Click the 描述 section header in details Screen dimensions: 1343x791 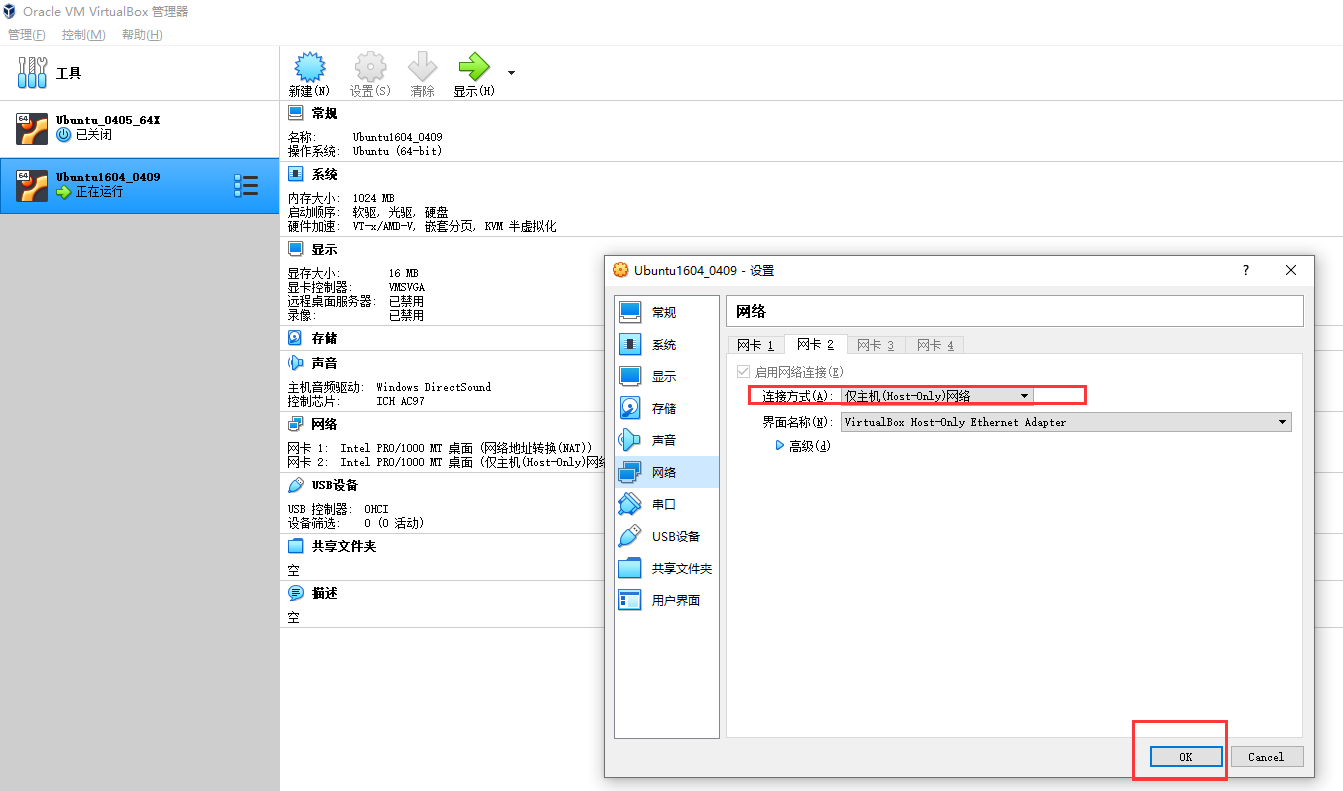(x=324, y=594)
